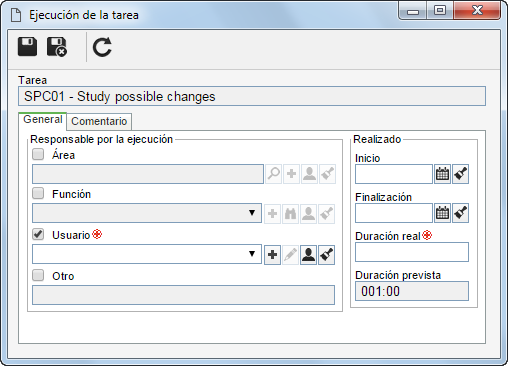The width and height of the screenshot is (508, 366).
Task: Click the Inicio date input field
Action: pyautogui.click(x=394, y=174)
